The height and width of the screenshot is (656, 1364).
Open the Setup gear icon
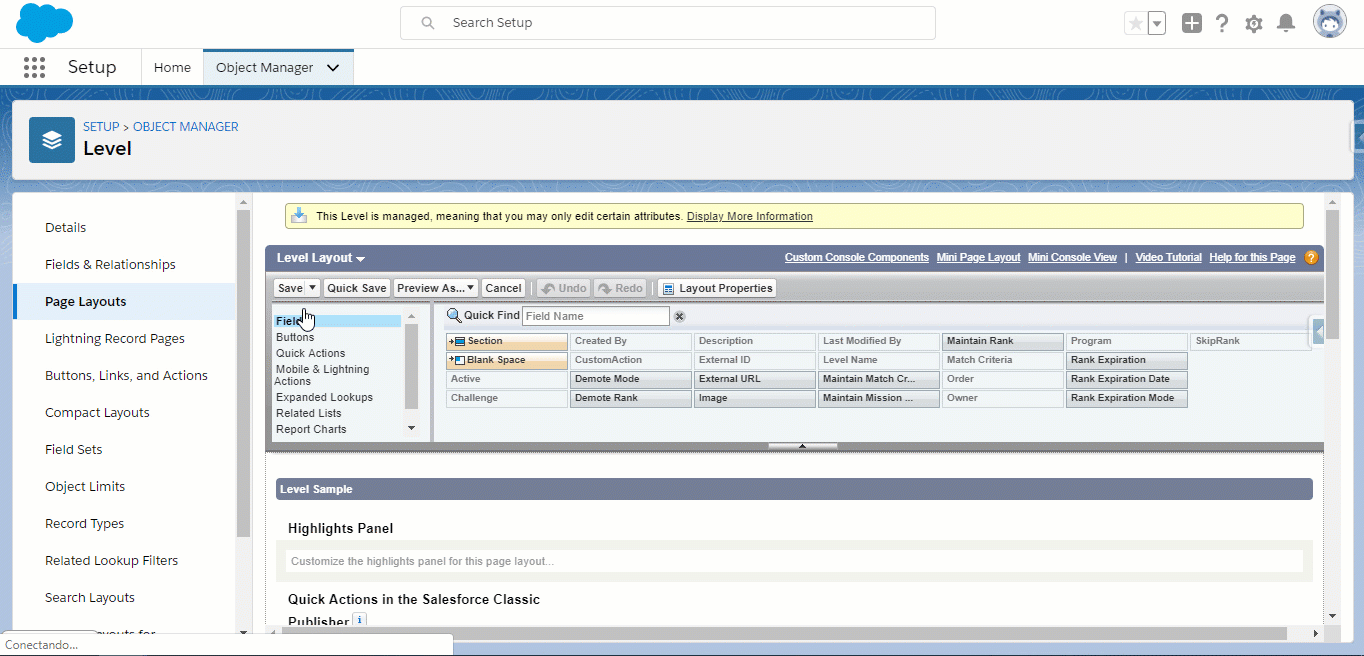coord(1254,23)
